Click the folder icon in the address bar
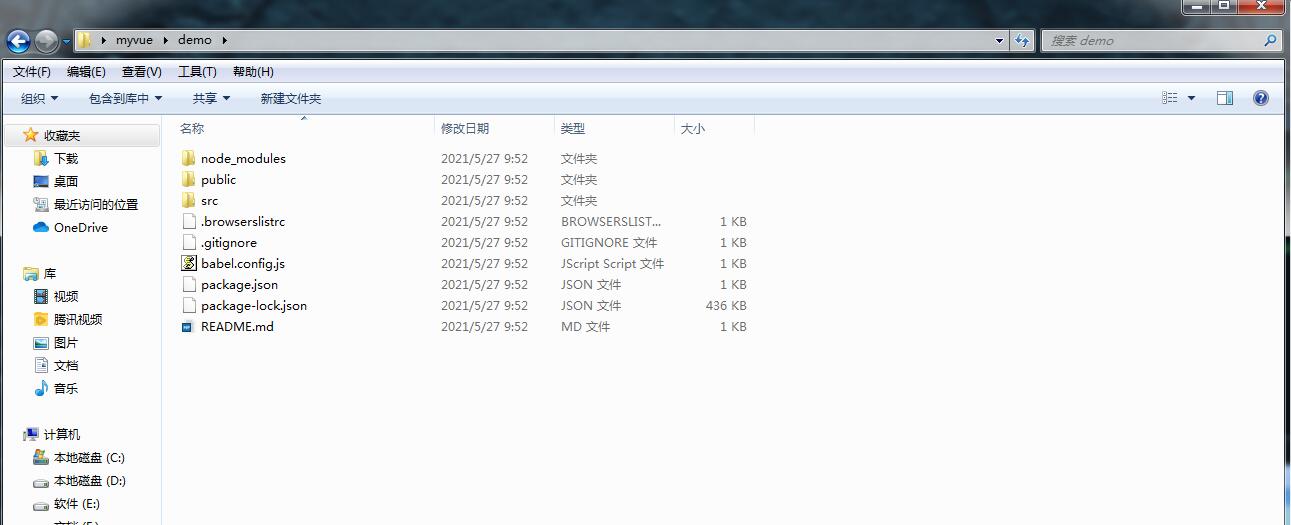 pyautogui.click(x=86, y=40)
